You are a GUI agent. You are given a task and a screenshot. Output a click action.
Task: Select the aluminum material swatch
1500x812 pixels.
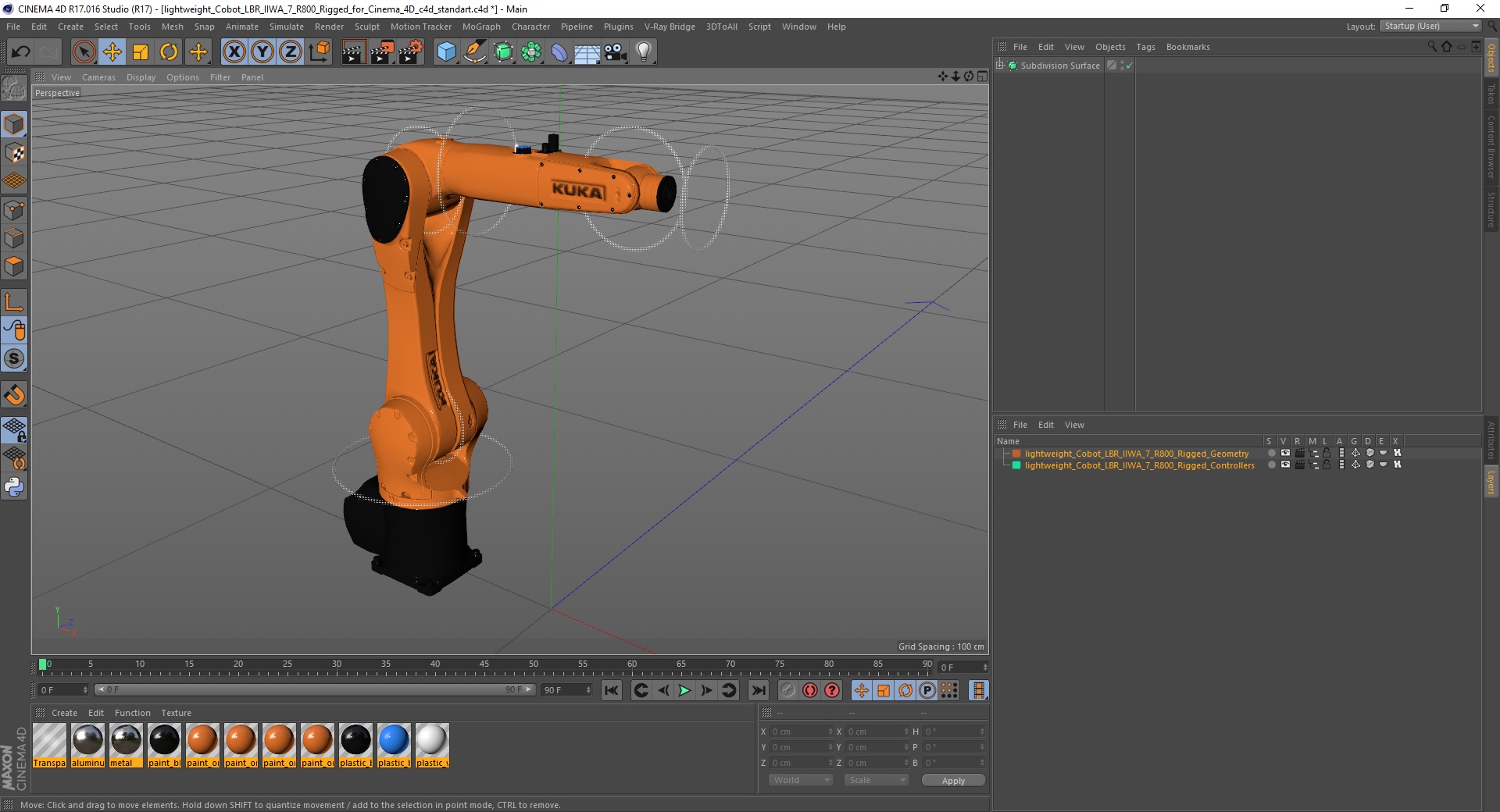tap(87, 746)
